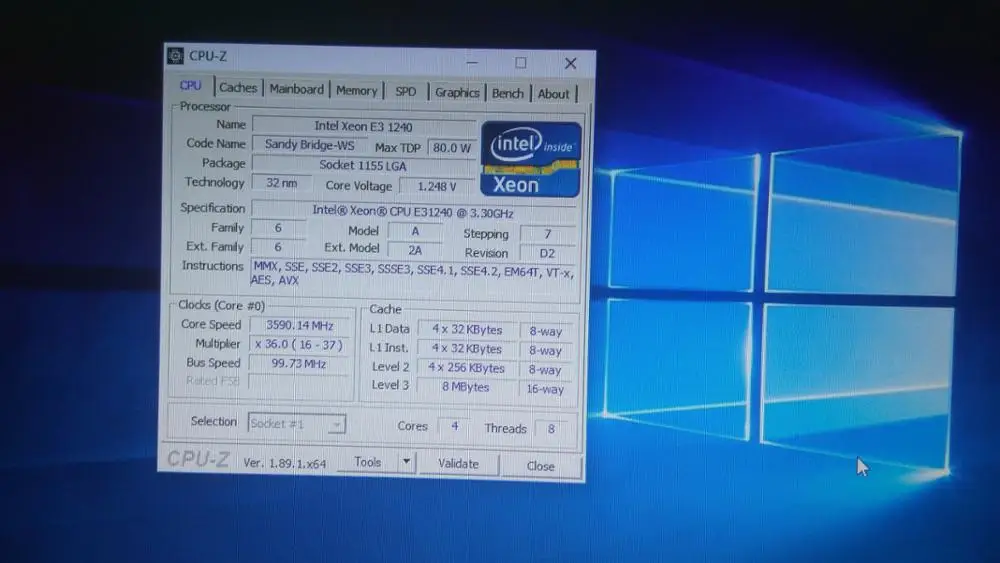This screenshot has height=563, width=1000.
Task: Switch to the Memory tab
Action: click(x=357, y=91)
